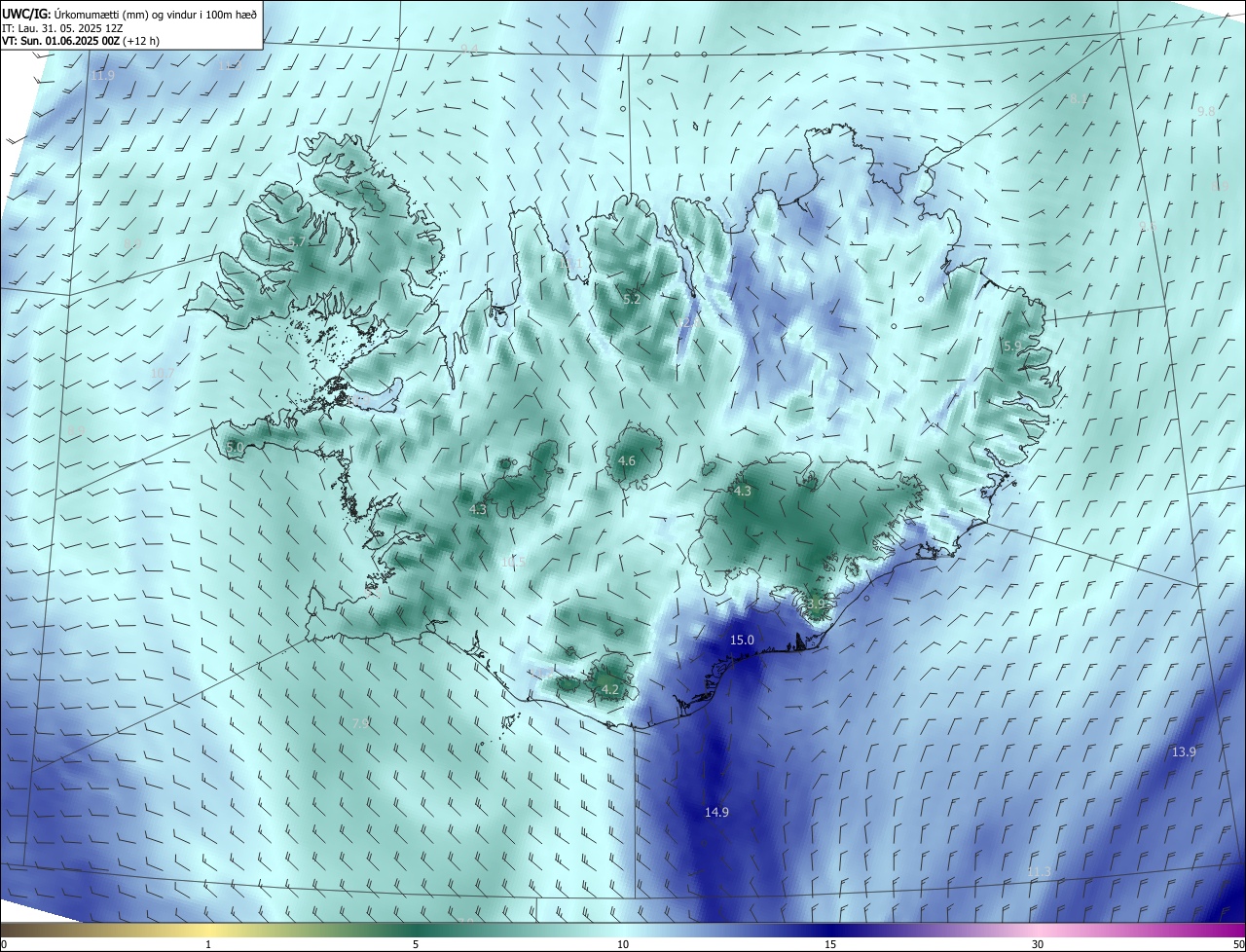Select the faint 7.9 value southwest of Iceland

[360, 723]
